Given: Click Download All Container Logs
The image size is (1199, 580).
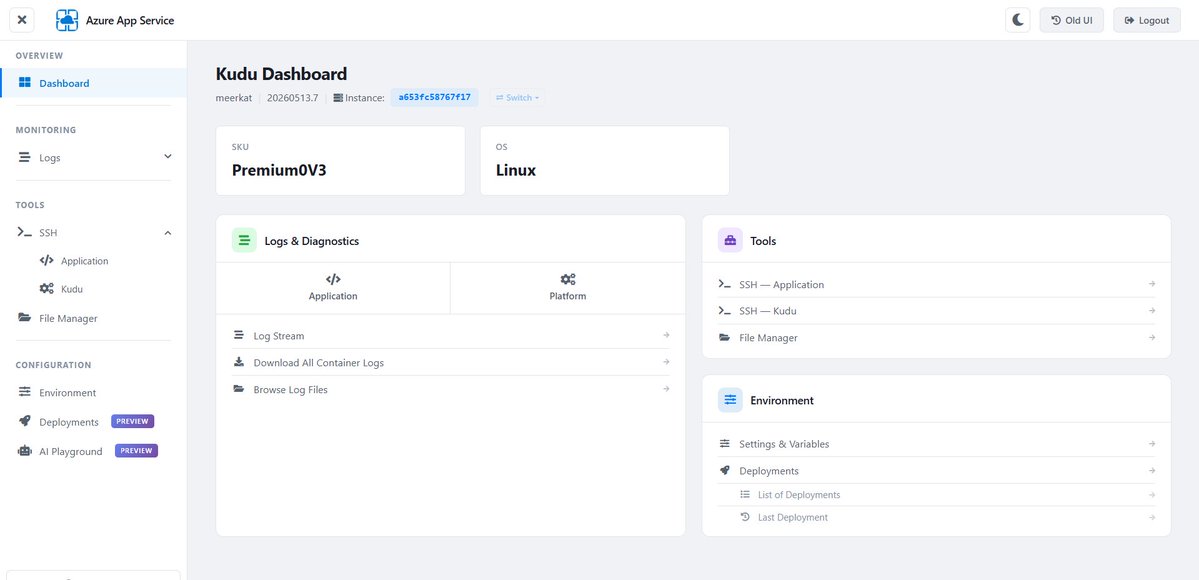Looking at the screenshot, I should [x=451, y=362].
